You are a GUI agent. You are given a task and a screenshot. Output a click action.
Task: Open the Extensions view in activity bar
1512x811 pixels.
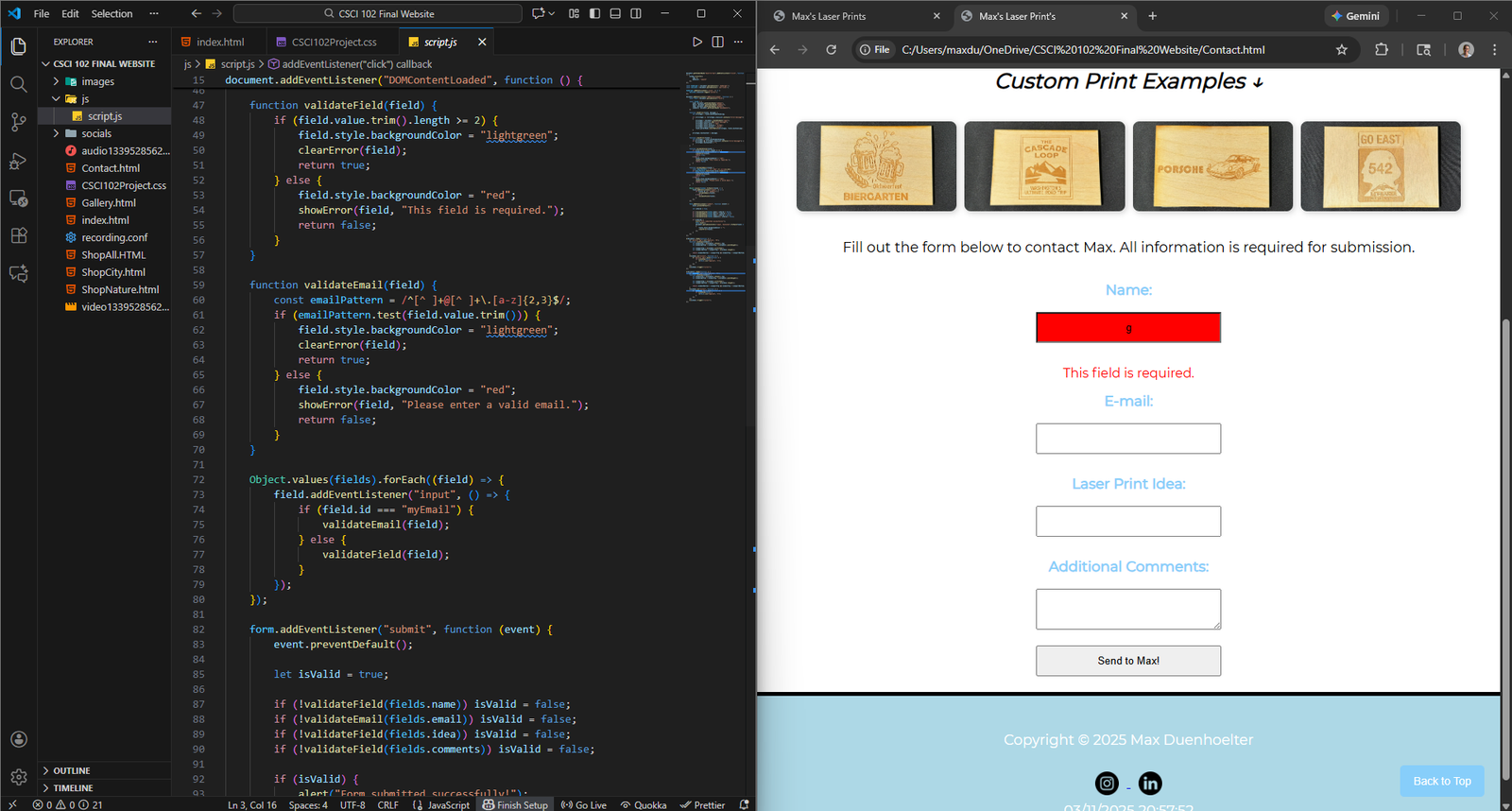click(x=18, y=235)
